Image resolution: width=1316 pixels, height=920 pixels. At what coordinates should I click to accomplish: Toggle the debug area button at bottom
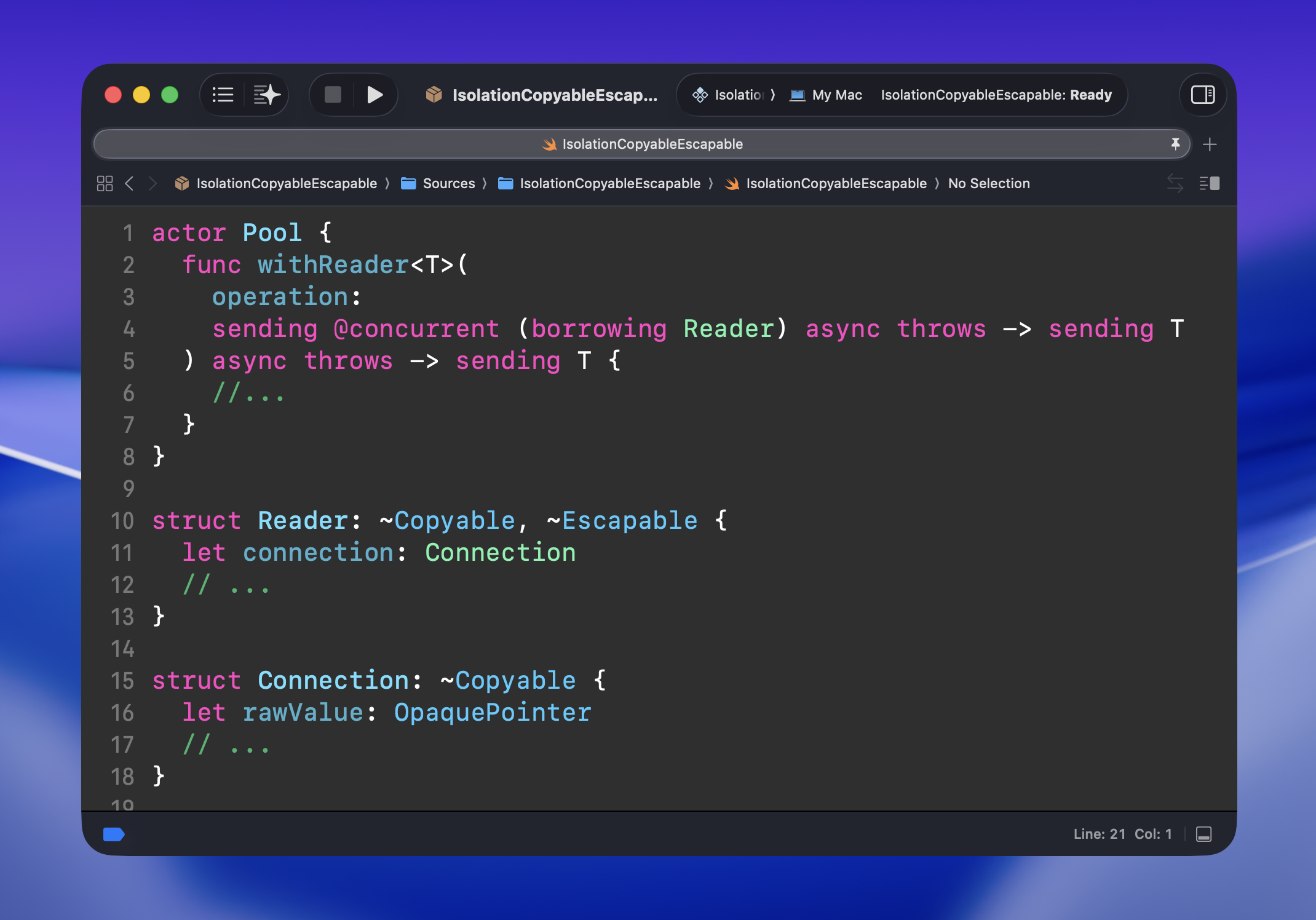pyautogui.click(x=1203, y=834)
